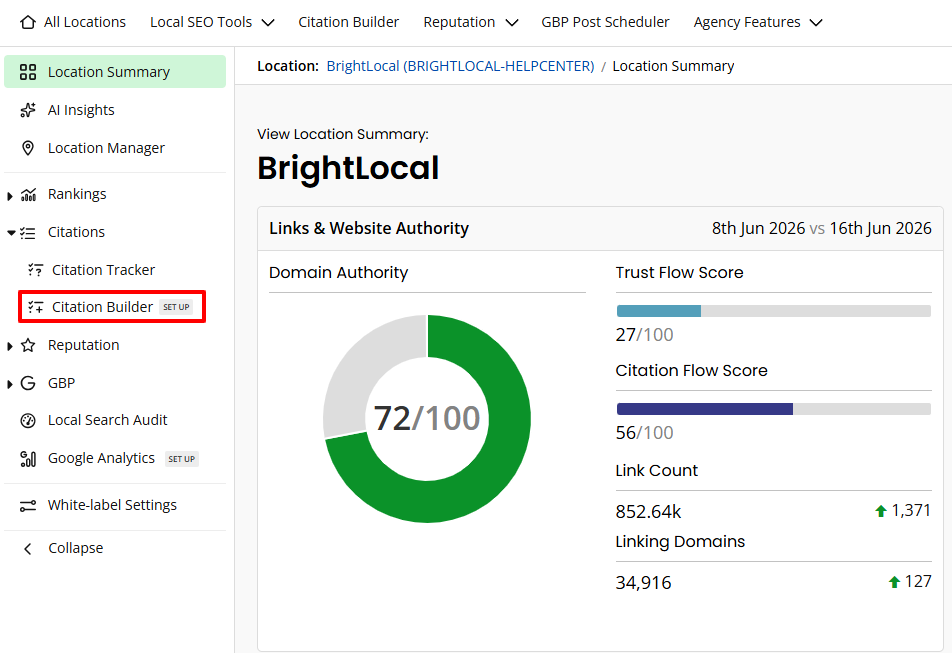This screenshot has width=952, height=653.
Task: Click the White-label Settings sliders icon
Action: point(28,506)
